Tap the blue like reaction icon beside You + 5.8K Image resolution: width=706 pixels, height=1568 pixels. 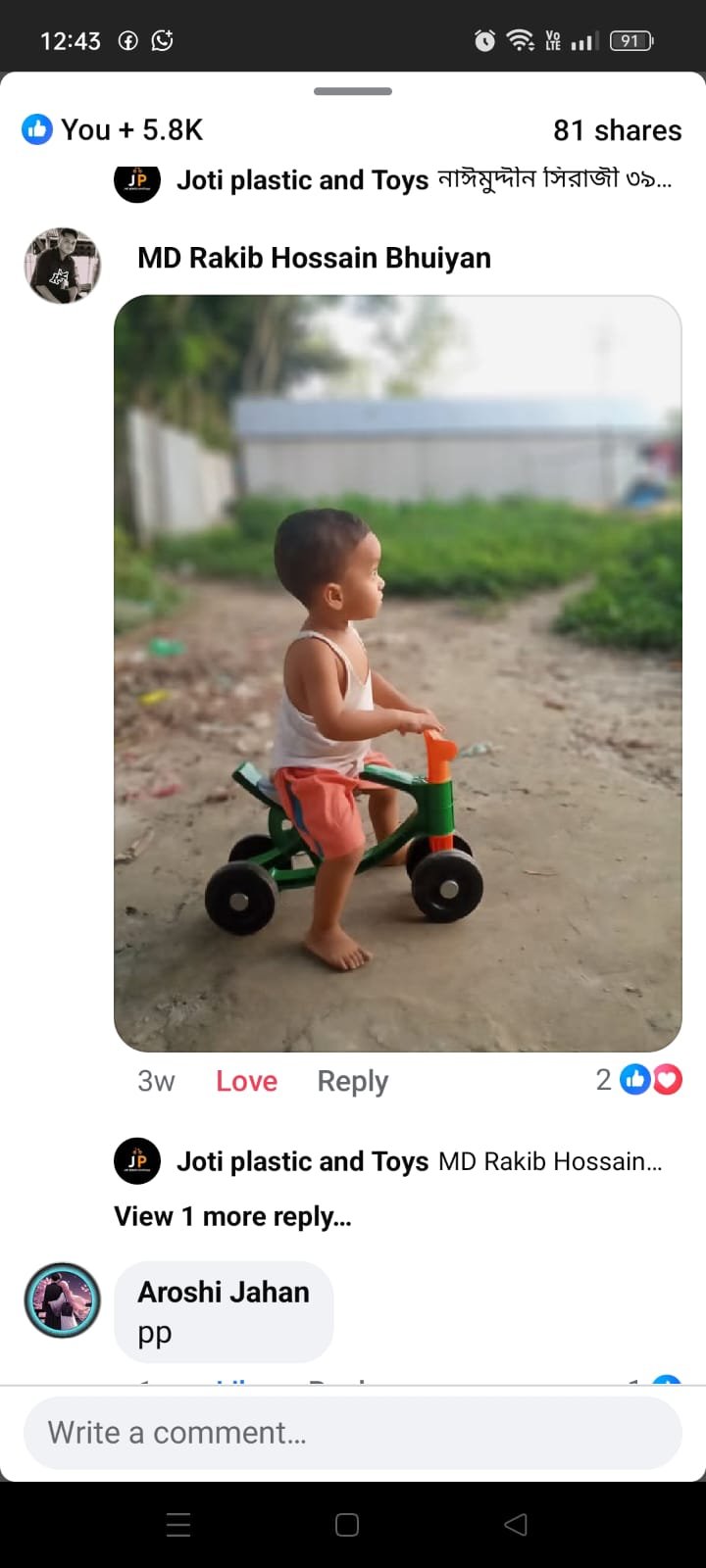pos(37,129)
